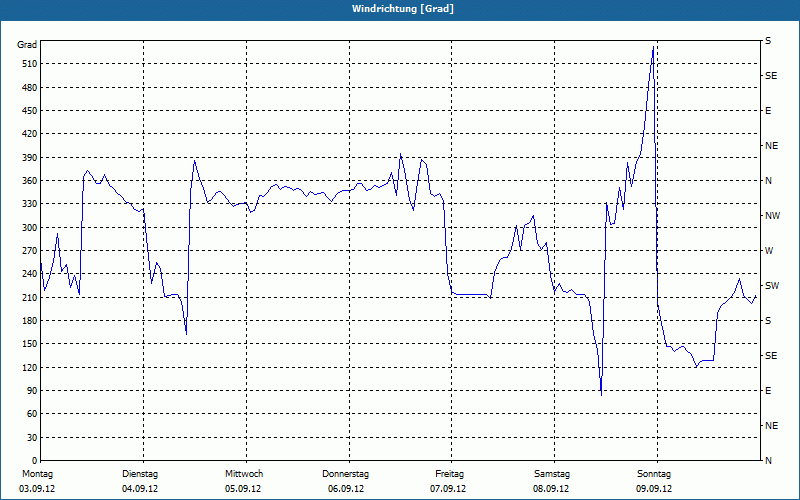The width and height of the screenshot is (800, 500).
Task: Click the 'NE' compass label at 30 level
Action: coord(771,426)
